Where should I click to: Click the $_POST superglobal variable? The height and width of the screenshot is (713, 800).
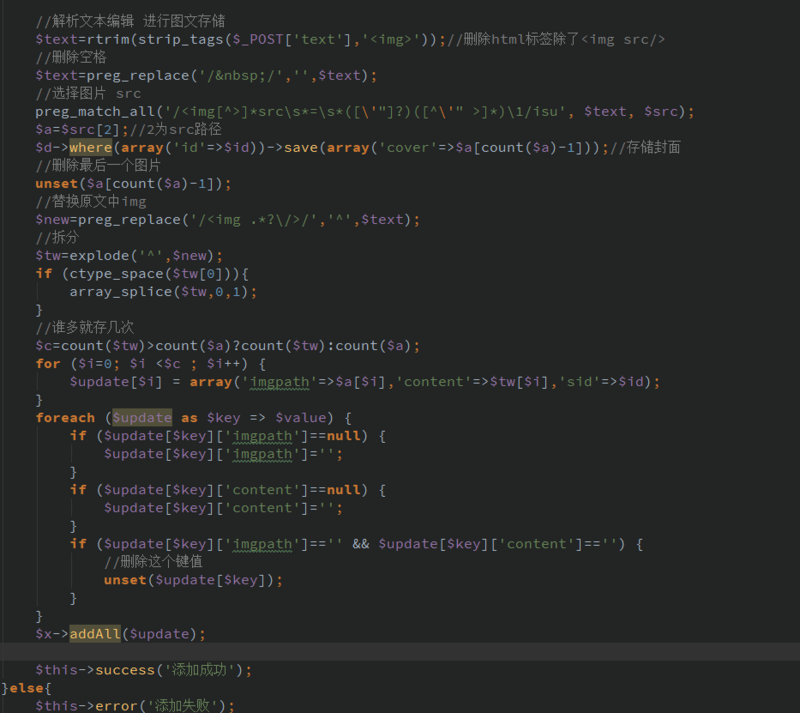(x=258, y=39)
